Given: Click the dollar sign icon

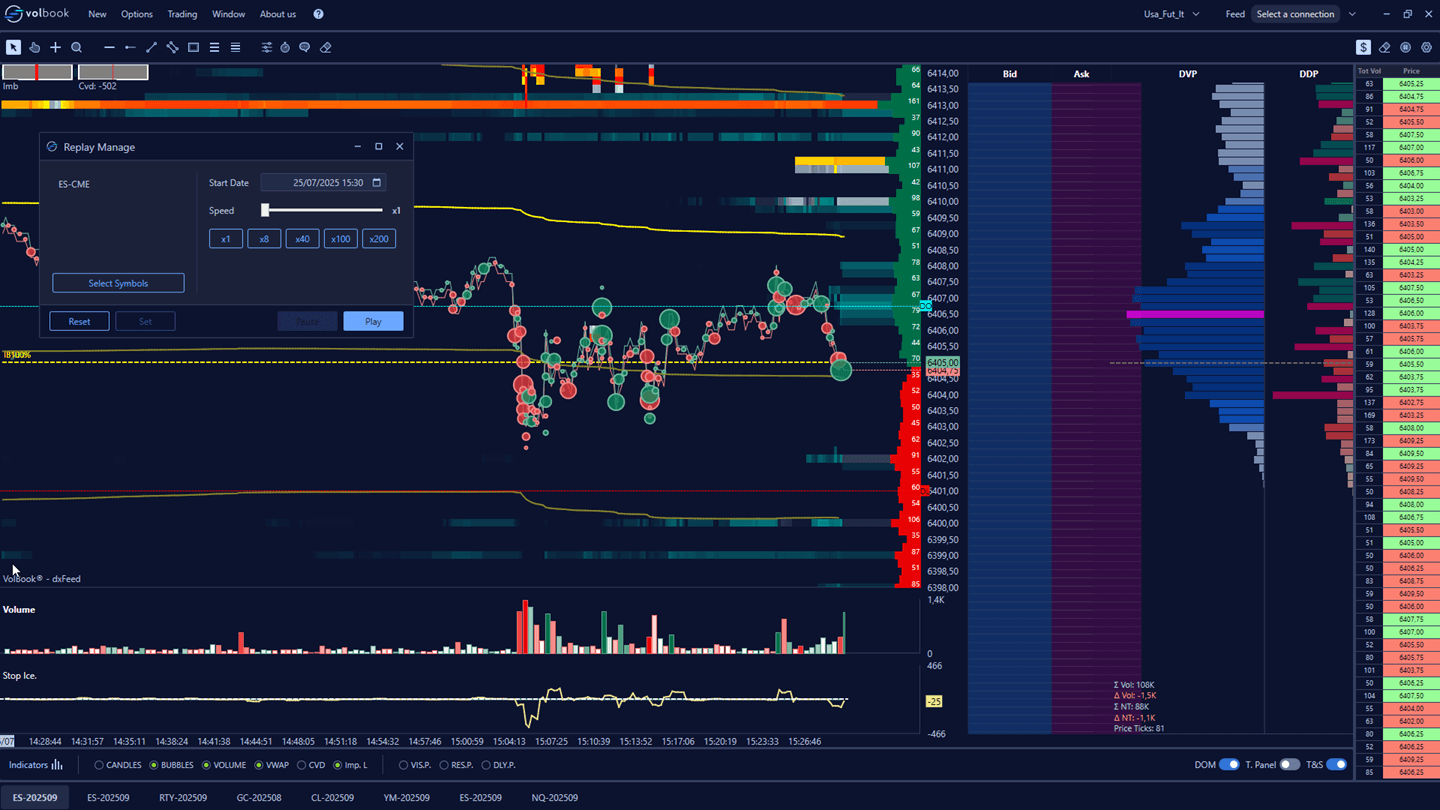Looking at the screenshot, I should [x=1363, y=47].
